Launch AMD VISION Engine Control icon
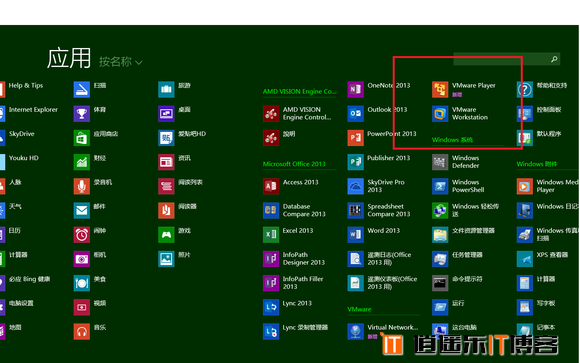The width and height of the screenshot is (580, 363). coord(271,114)
